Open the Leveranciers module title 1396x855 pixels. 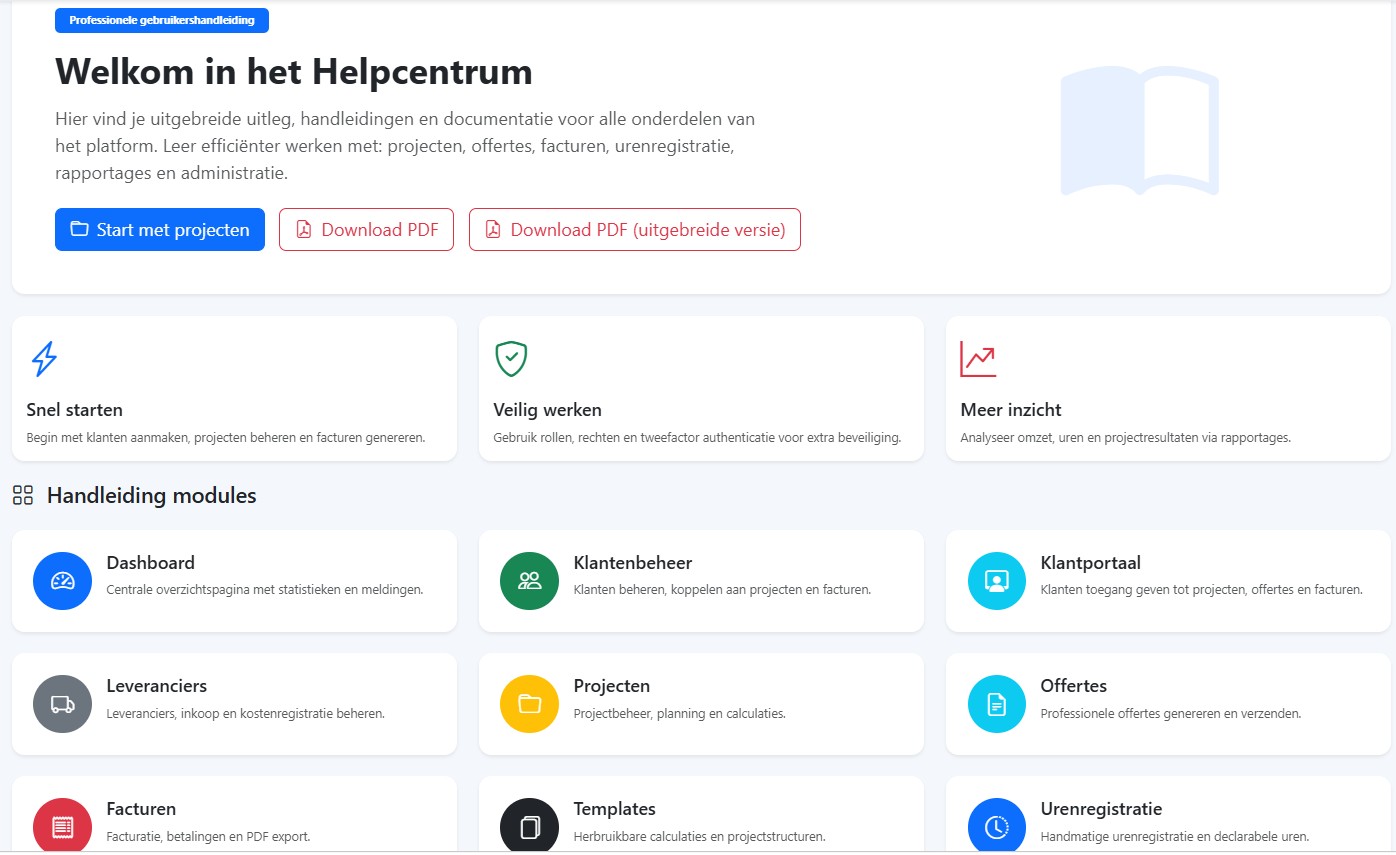click(x=157, y=686)
